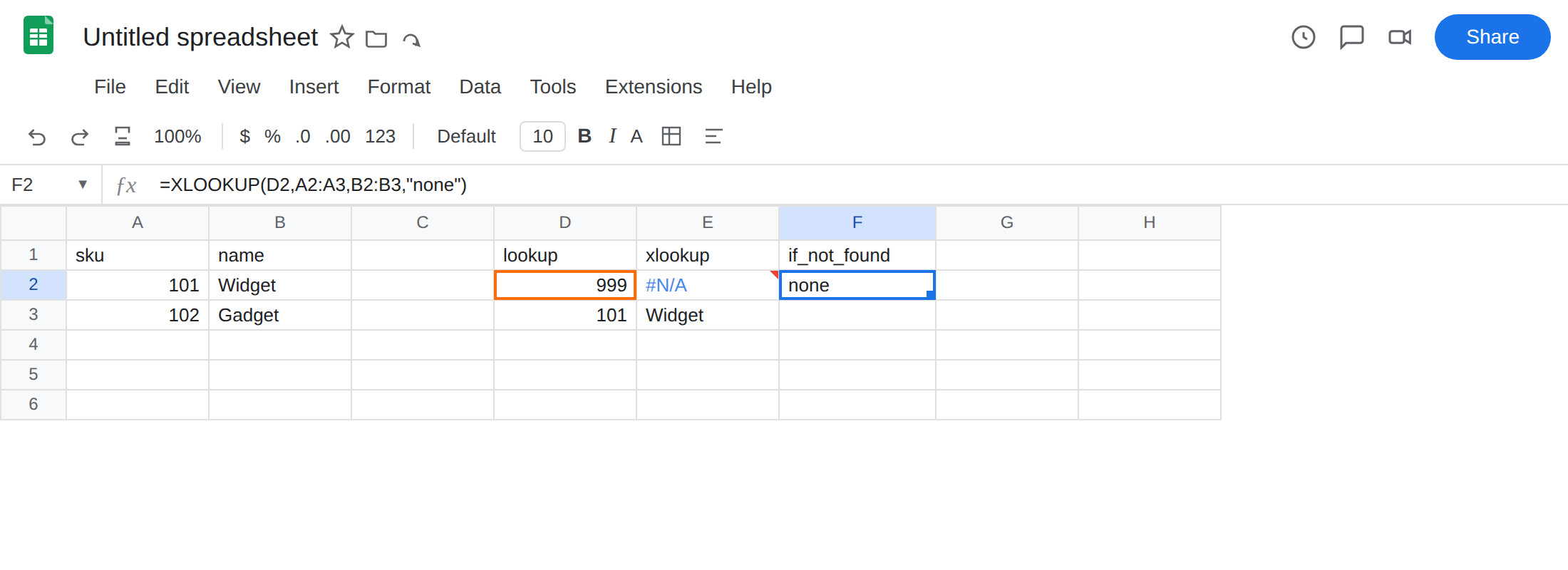Select column A header
The width and height of the screenshot is (1568, 570).
click(138, 223)
